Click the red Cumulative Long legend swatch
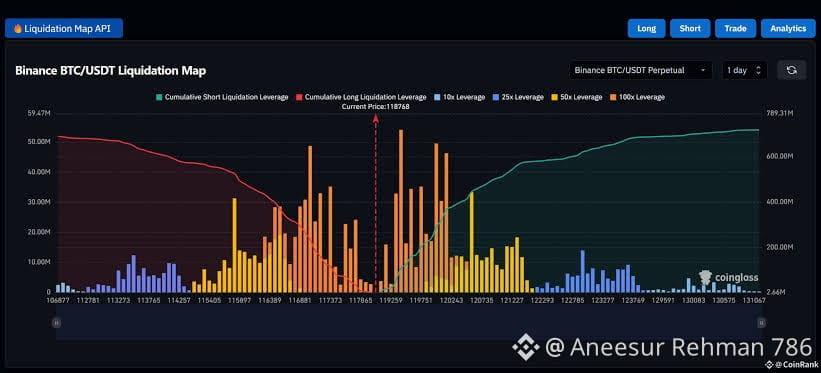Screen dimensions: 821x373 coord(299,97)
